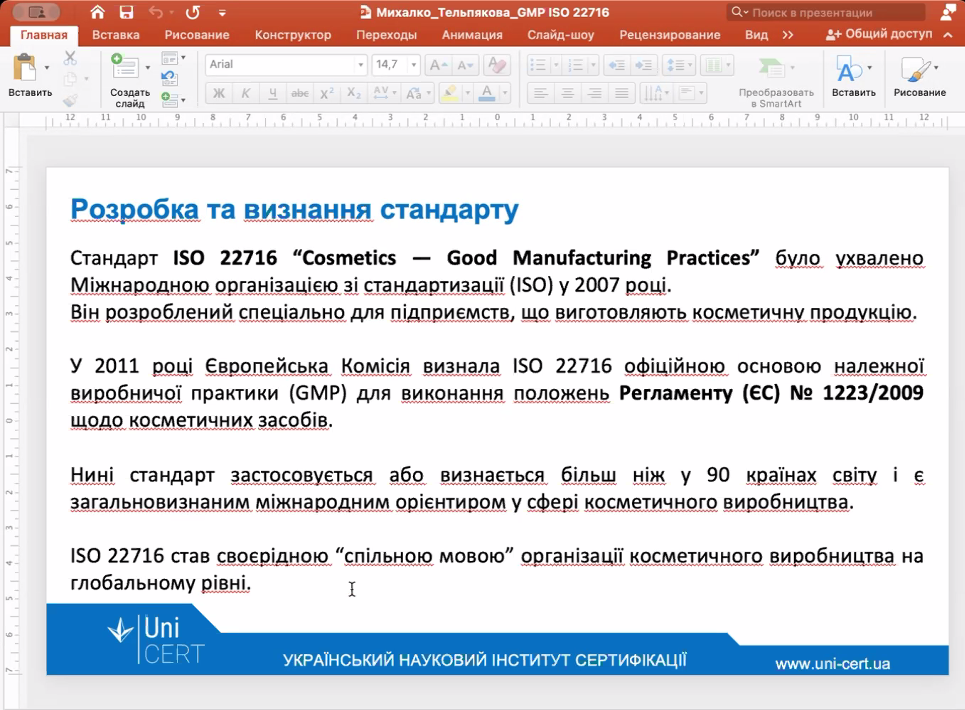Increase font size with the larger A icon
The image size is (965, 710).
437,65
